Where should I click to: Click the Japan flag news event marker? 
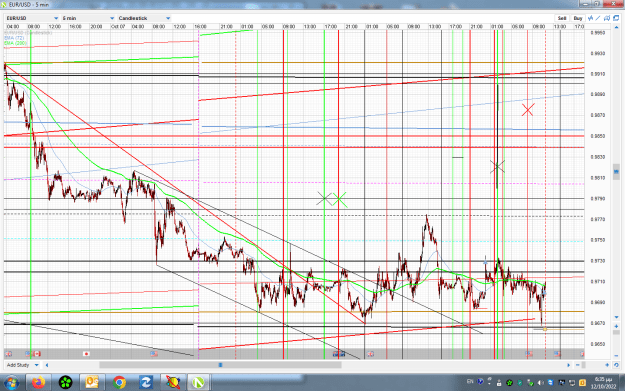86,354
